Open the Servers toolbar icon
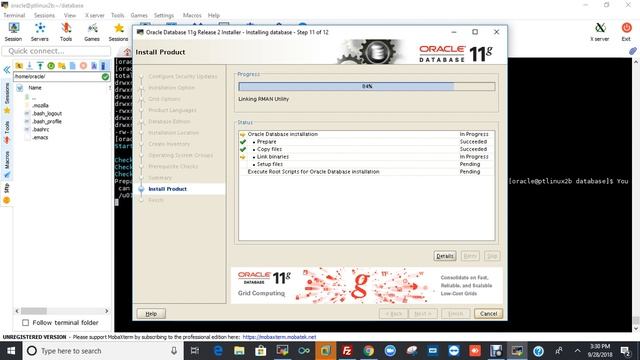640x360 pixels. 40,32
